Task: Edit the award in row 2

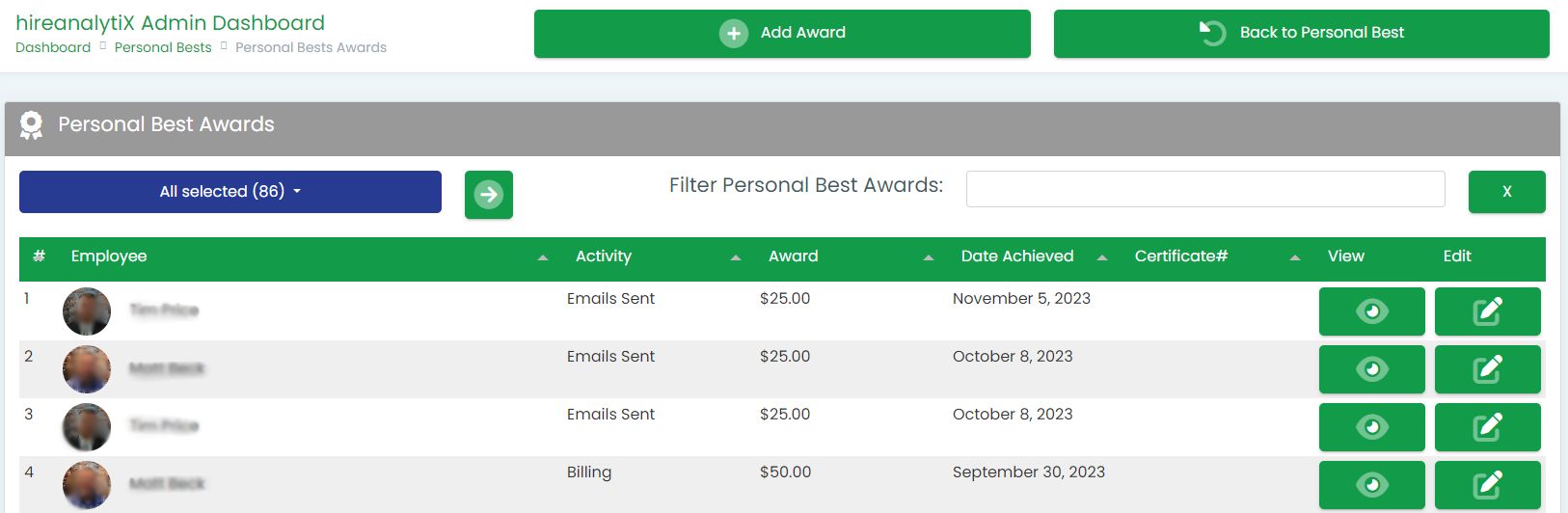Action: click(1487, 369)
